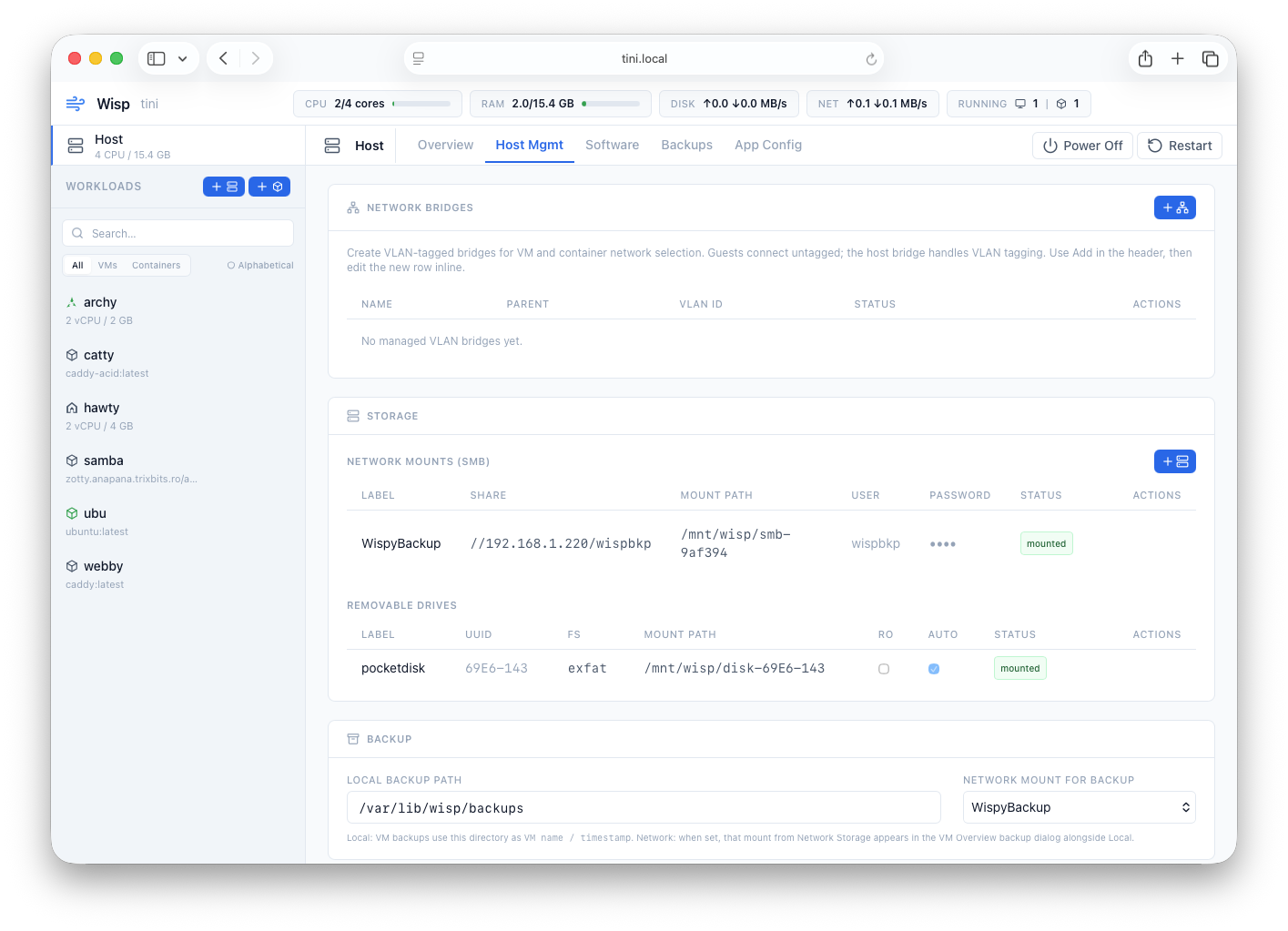The height and width of the screenshot is (931, 1288).
Task: Toggle pocketdisk read-only RO checkbox
Action: click(884, 669)
